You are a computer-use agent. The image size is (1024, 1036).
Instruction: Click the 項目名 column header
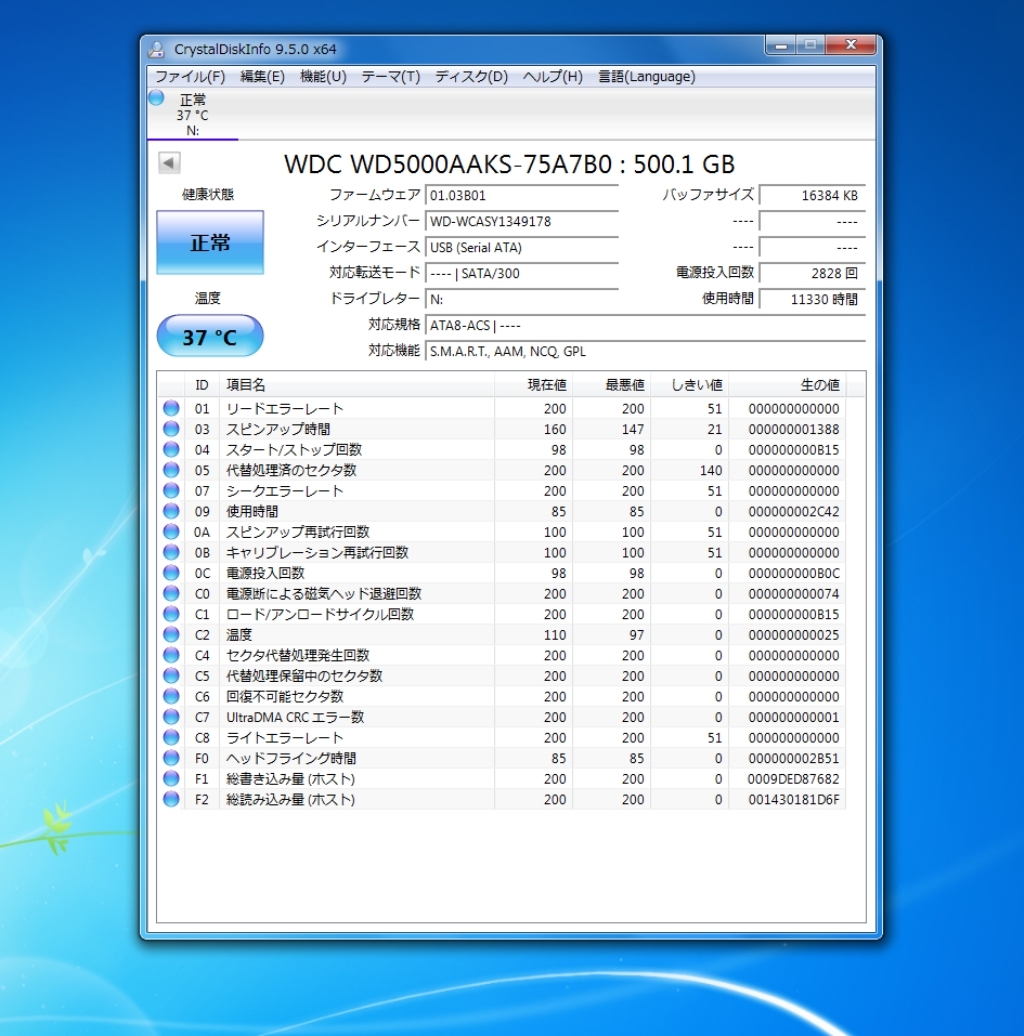point(246,385)
